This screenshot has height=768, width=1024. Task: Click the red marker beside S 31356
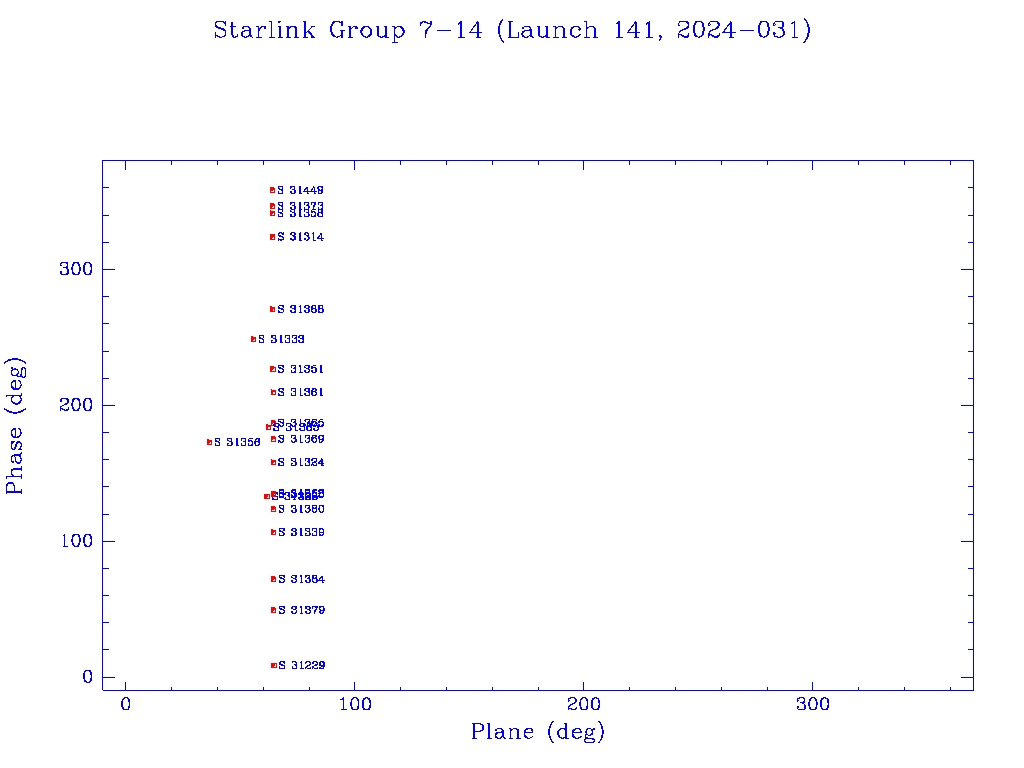(209, 443)
